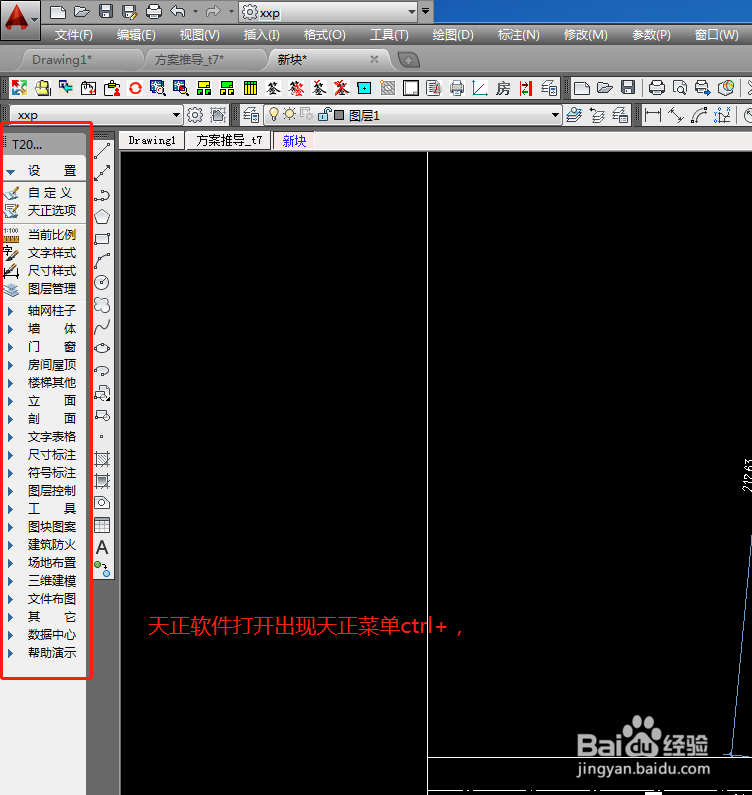This screenshot has height=795, width=752.
Task: Click the Linear dimension icon
Action: tap(653, 115)
